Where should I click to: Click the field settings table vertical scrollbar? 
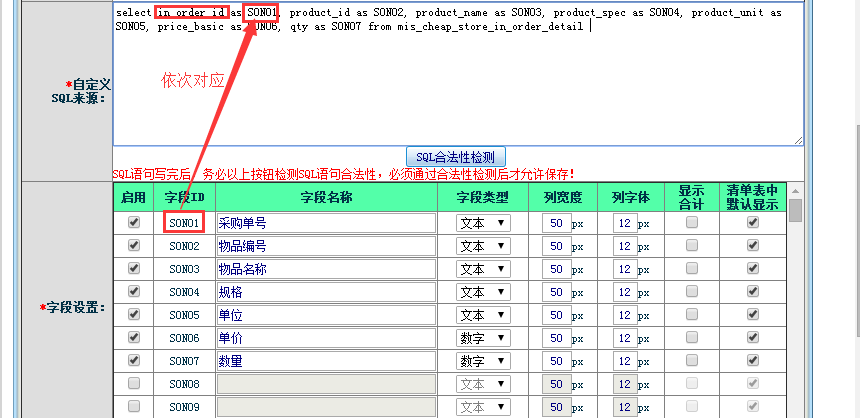[795, 300]
